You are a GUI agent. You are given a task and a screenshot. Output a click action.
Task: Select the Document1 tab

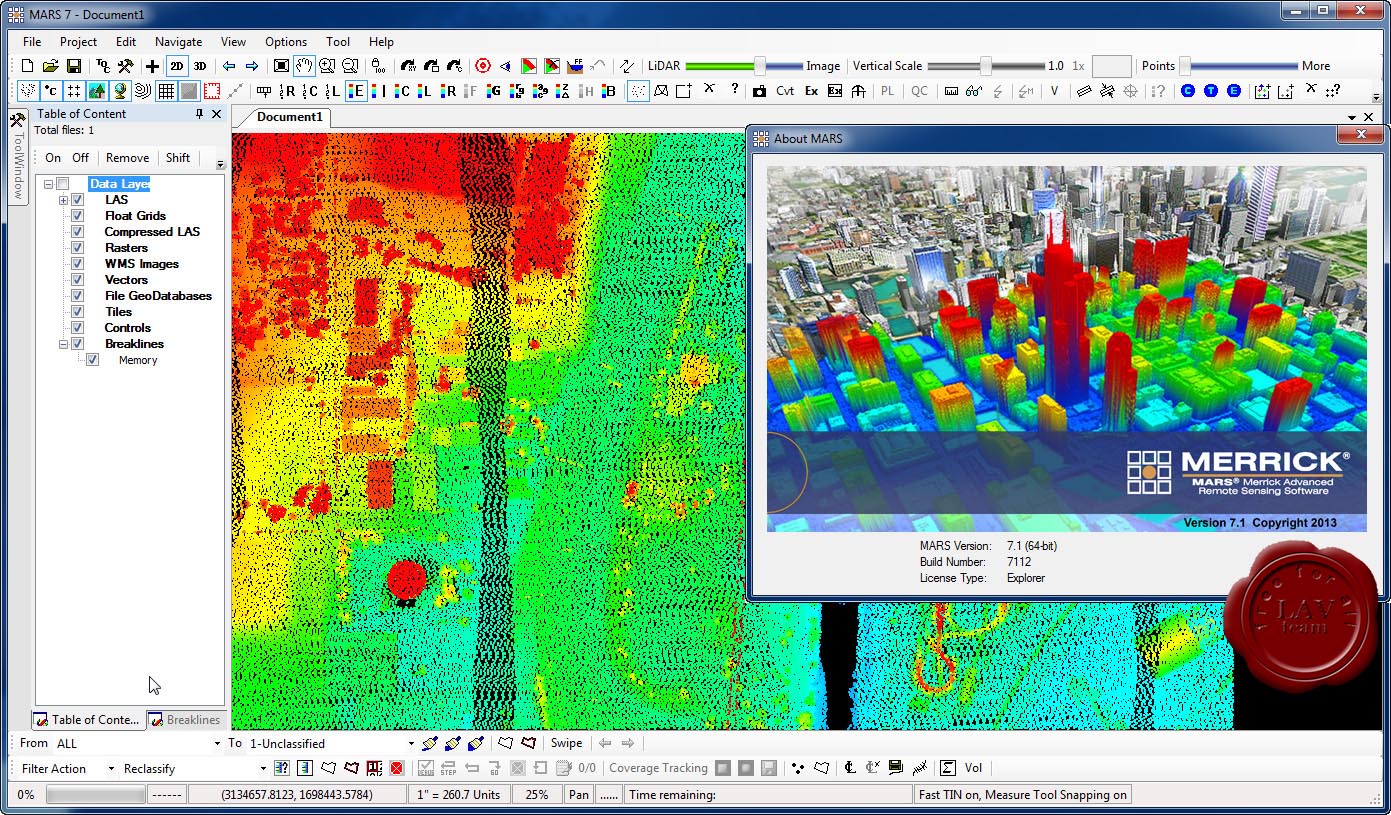[x=290, y=117]
